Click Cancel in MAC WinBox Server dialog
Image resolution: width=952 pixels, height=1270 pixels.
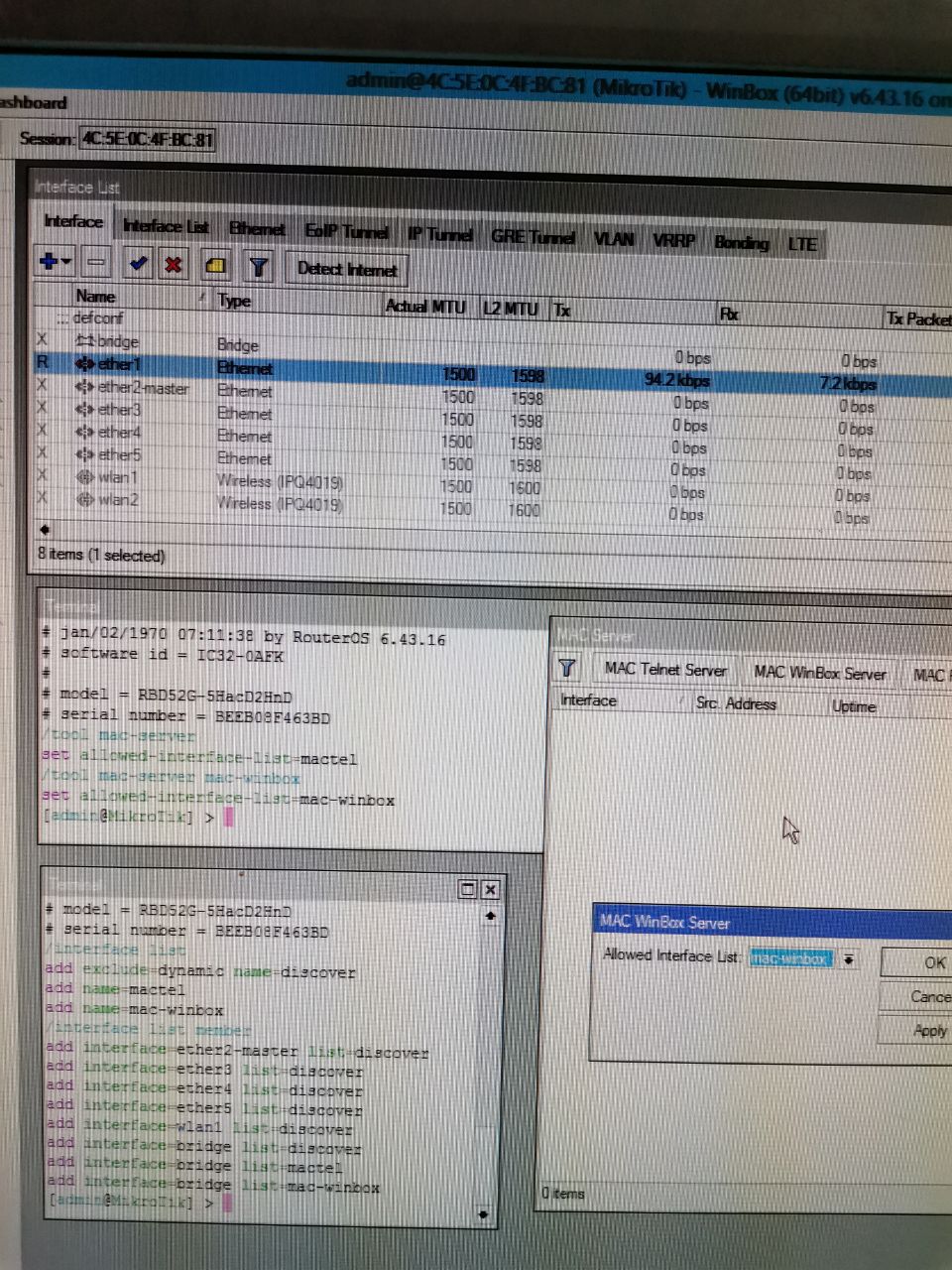[x=916, y=996]
